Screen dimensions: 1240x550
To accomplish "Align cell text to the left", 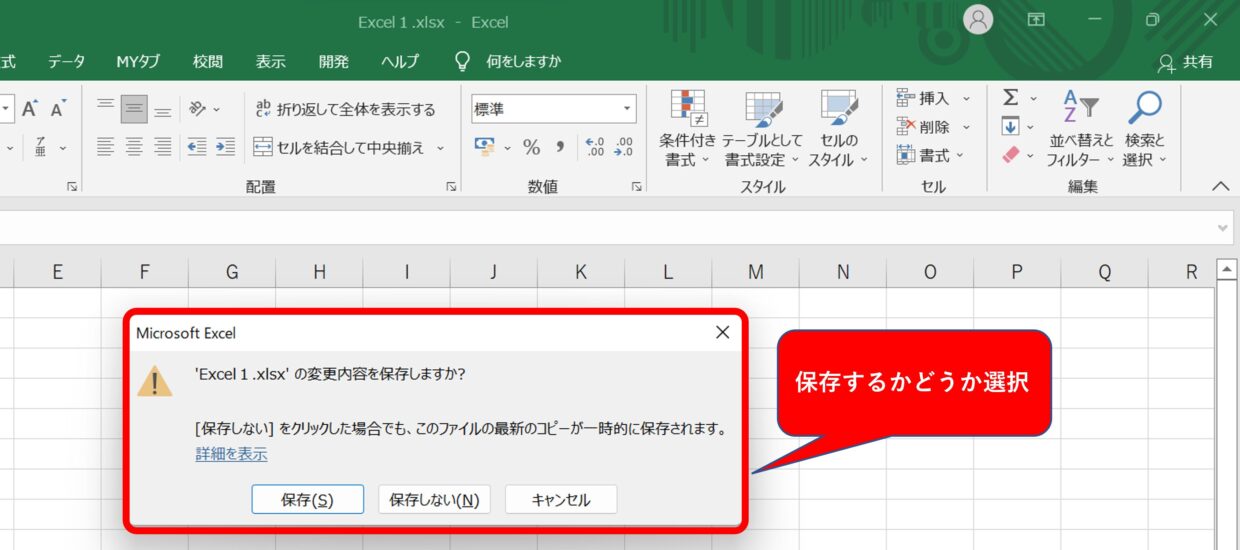I will coord(106,147).
